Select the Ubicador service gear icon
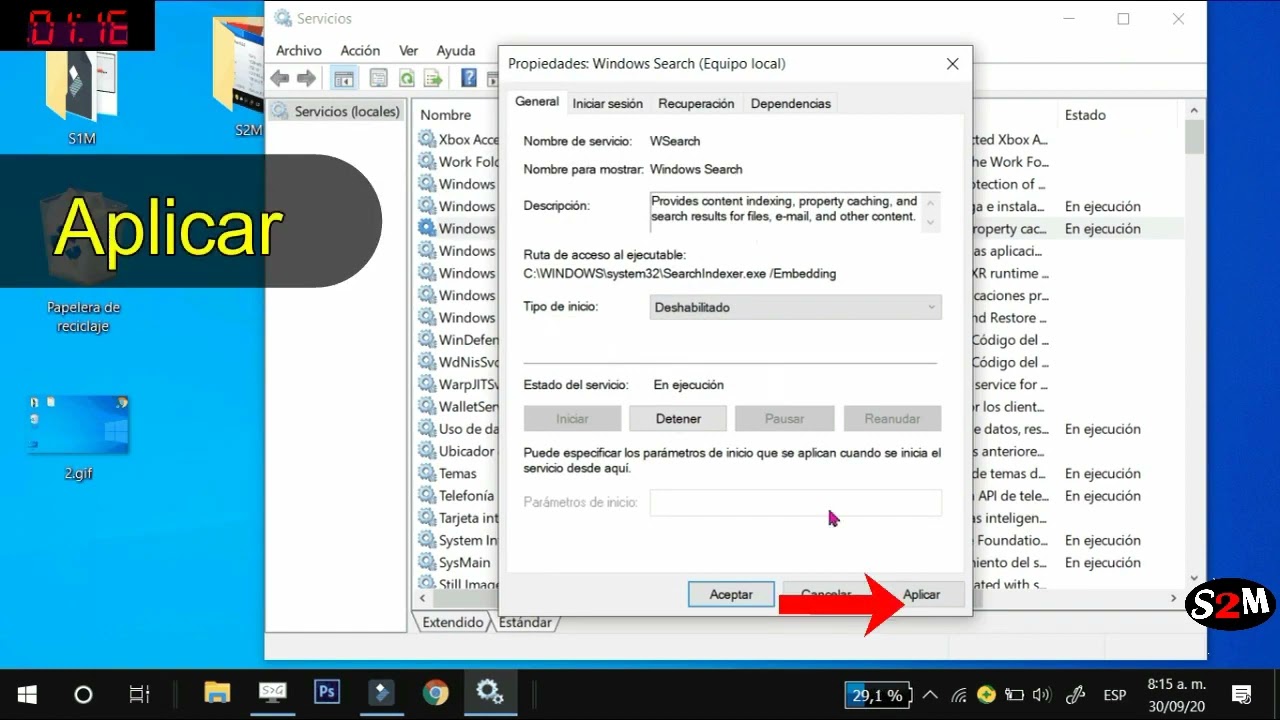Screen dimensions: 1280x720 [427, 451]
